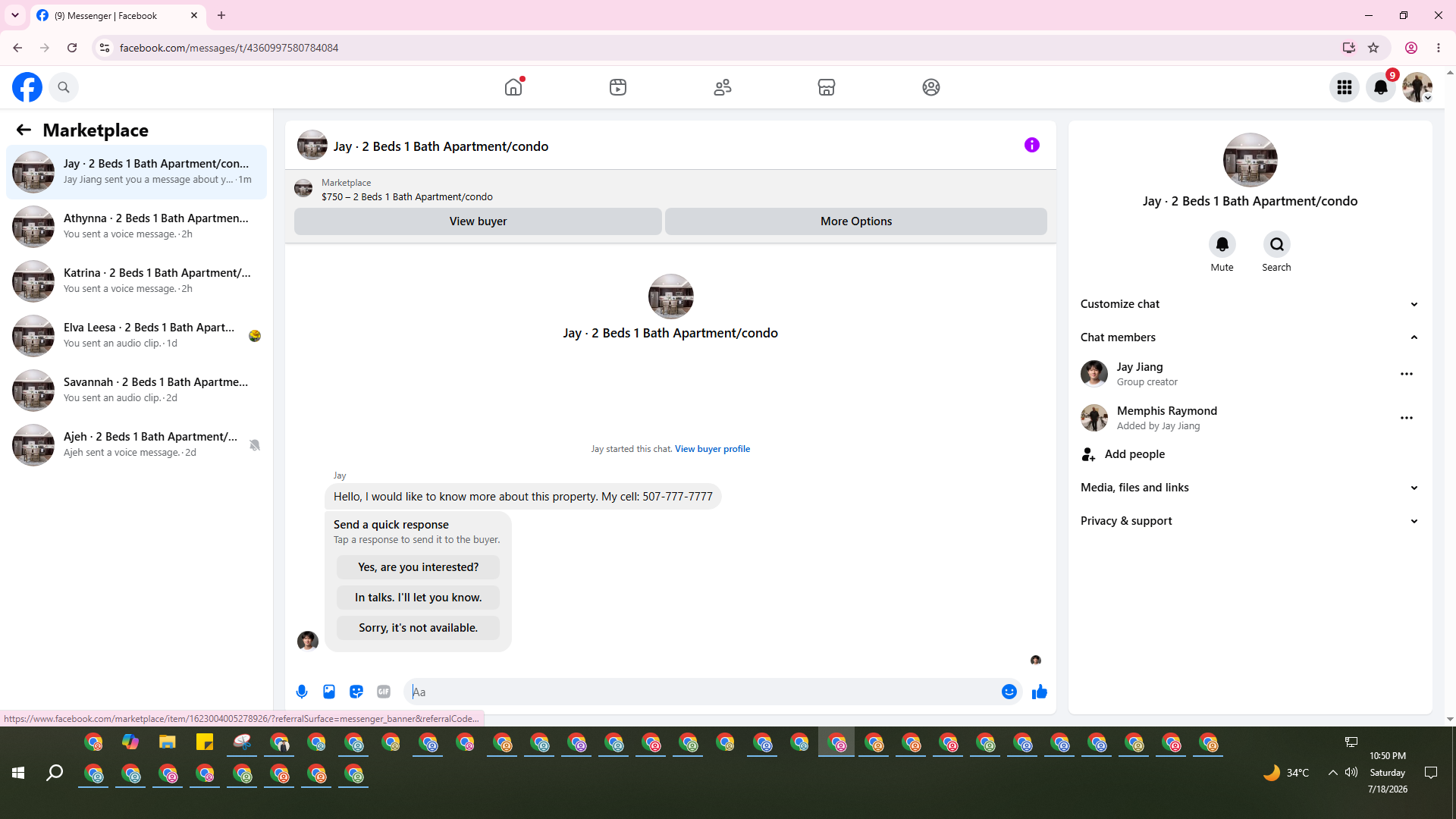Search in conversation with the magnifier icon
1456x819 pixels.
[x=1277, y=244]
